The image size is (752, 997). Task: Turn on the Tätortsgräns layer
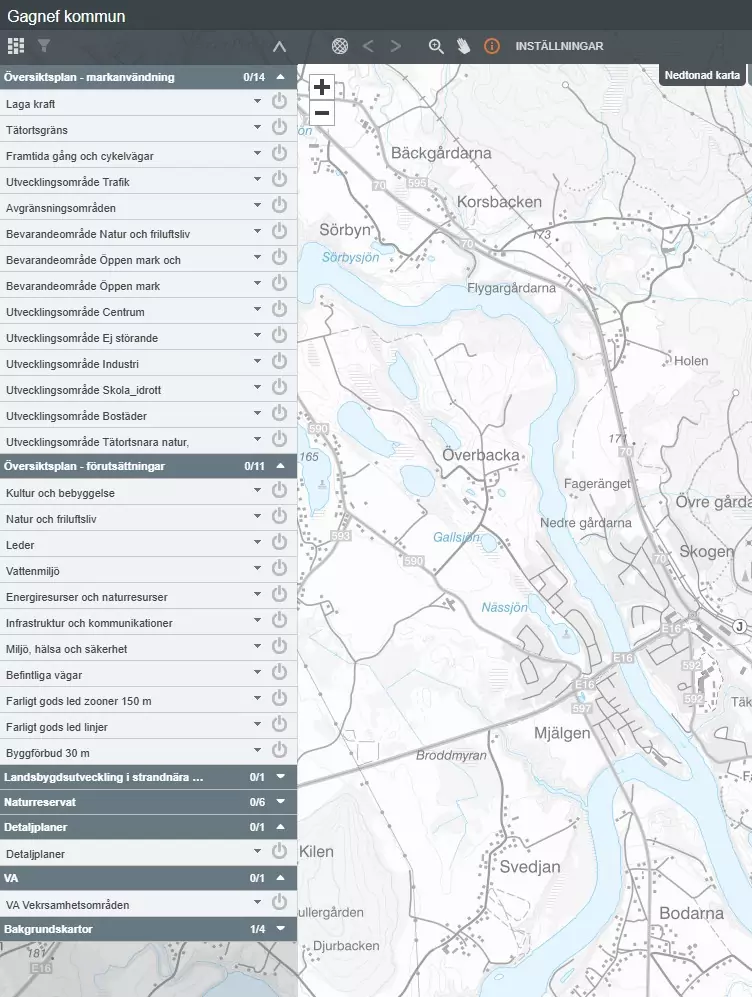pos(280,128)
